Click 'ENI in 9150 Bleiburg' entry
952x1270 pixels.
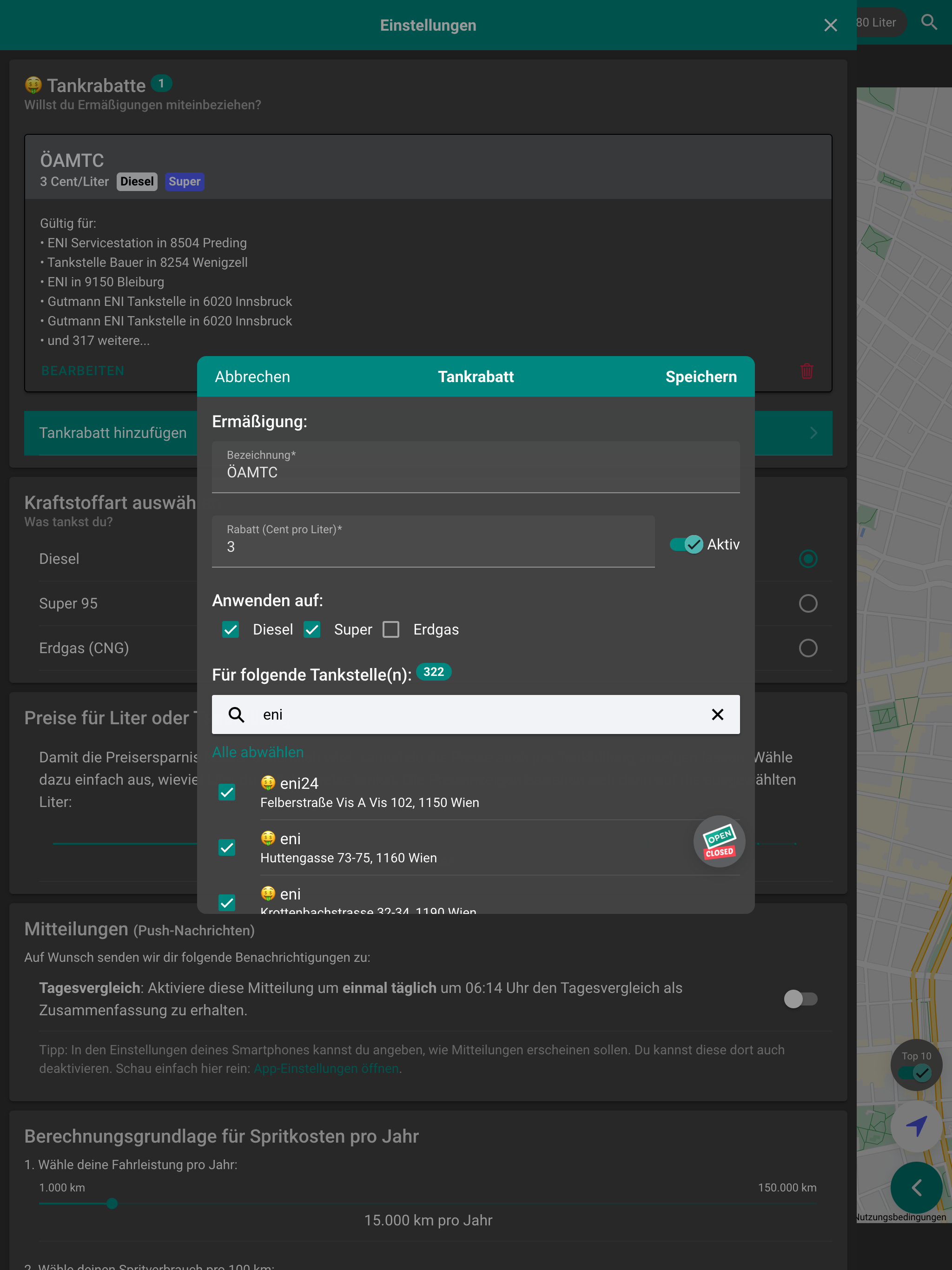coord(106,282)
